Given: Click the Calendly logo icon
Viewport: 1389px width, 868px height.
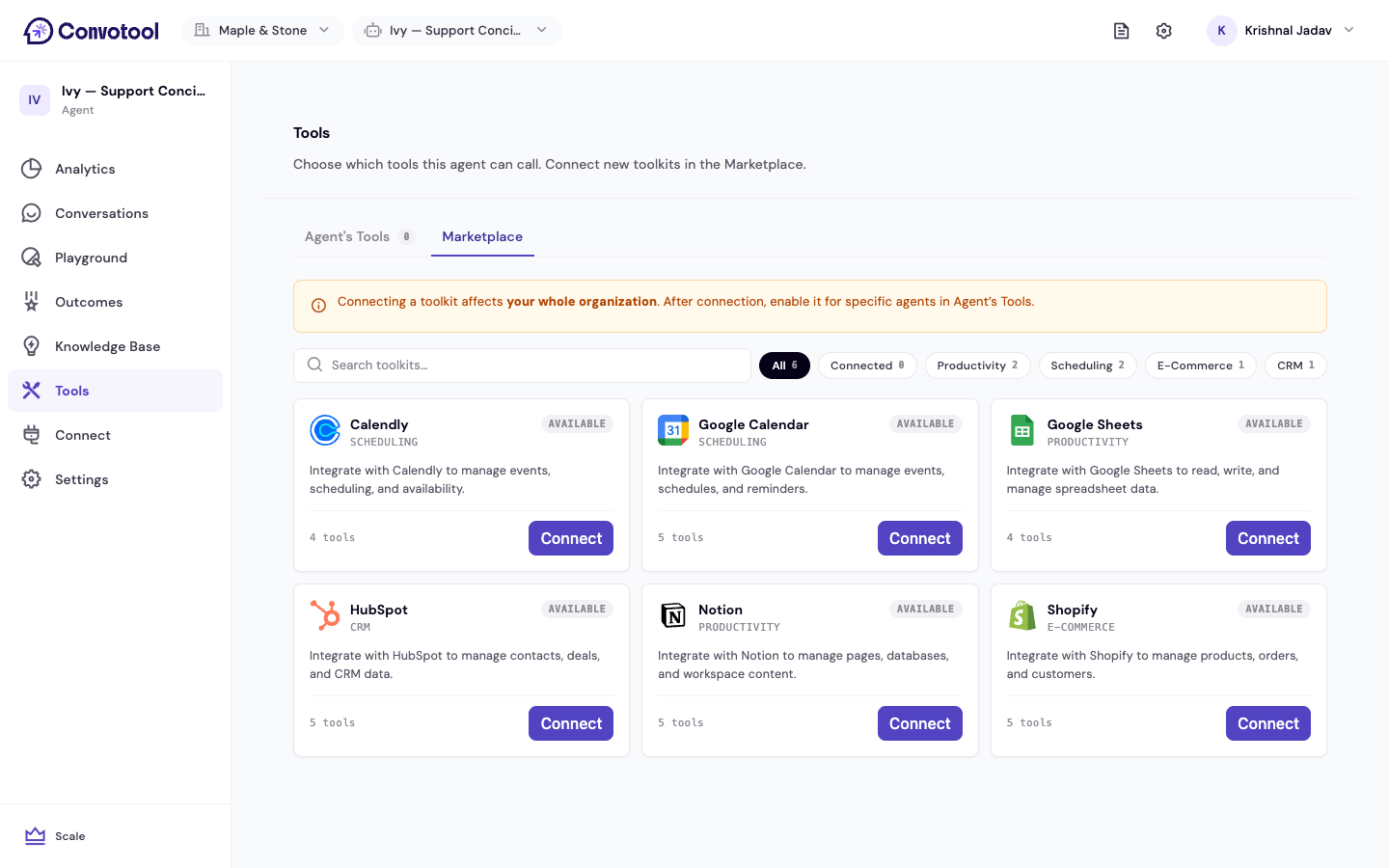Looking at the screenshot, I should point(325,430).
